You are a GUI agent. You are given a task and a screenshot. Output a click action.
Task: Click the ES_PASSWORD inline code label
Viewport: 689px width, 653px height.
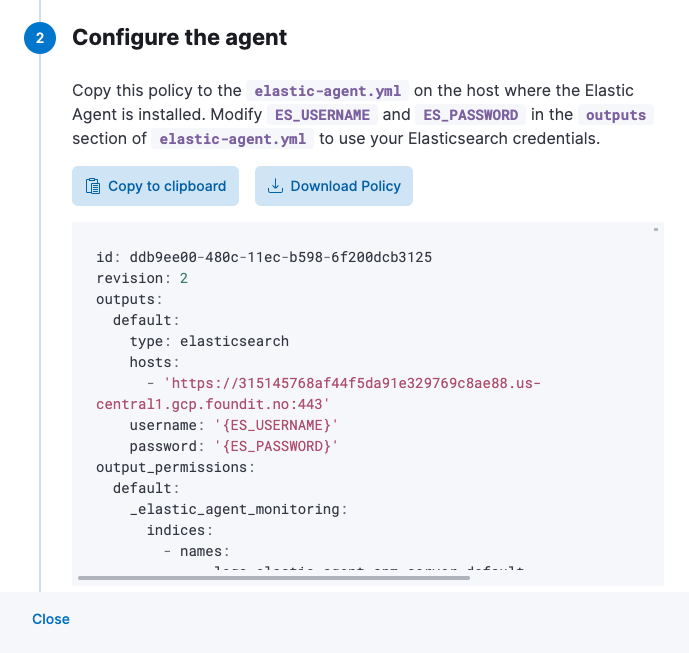tap(470, 115)
